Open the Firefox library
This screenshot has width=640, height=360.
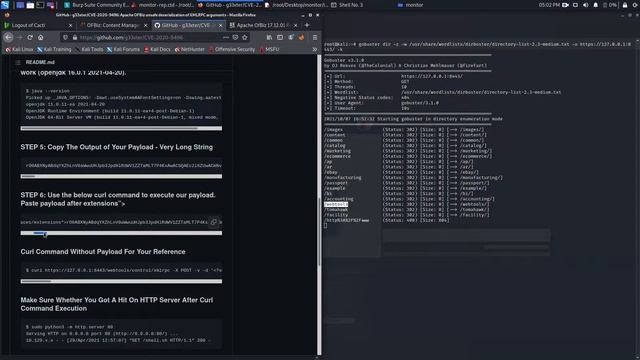269,37
